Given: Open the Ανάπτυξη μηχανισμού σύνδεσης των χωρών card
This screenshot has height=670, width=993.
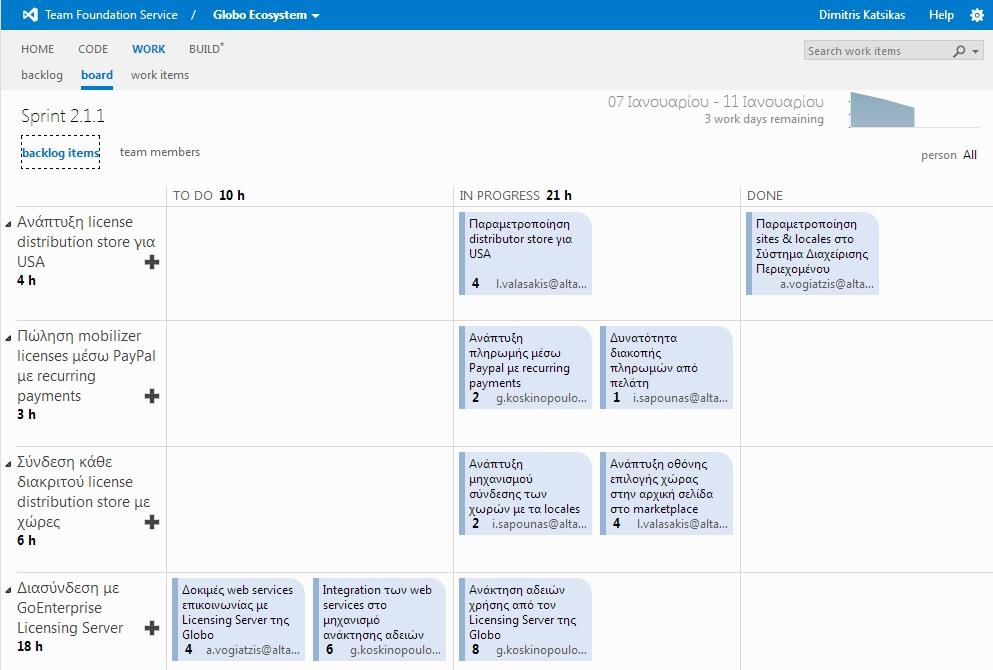Looking at the screenshot, I should pyautogui.click(x=526, y=493).
